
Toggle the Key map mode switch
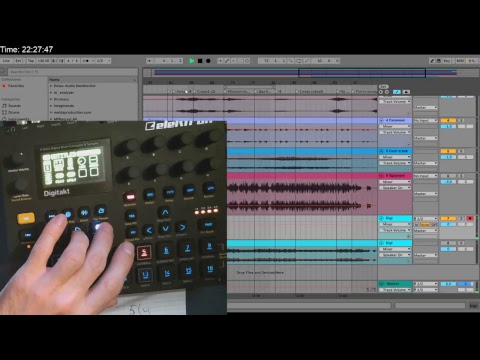tap(447, 61)
